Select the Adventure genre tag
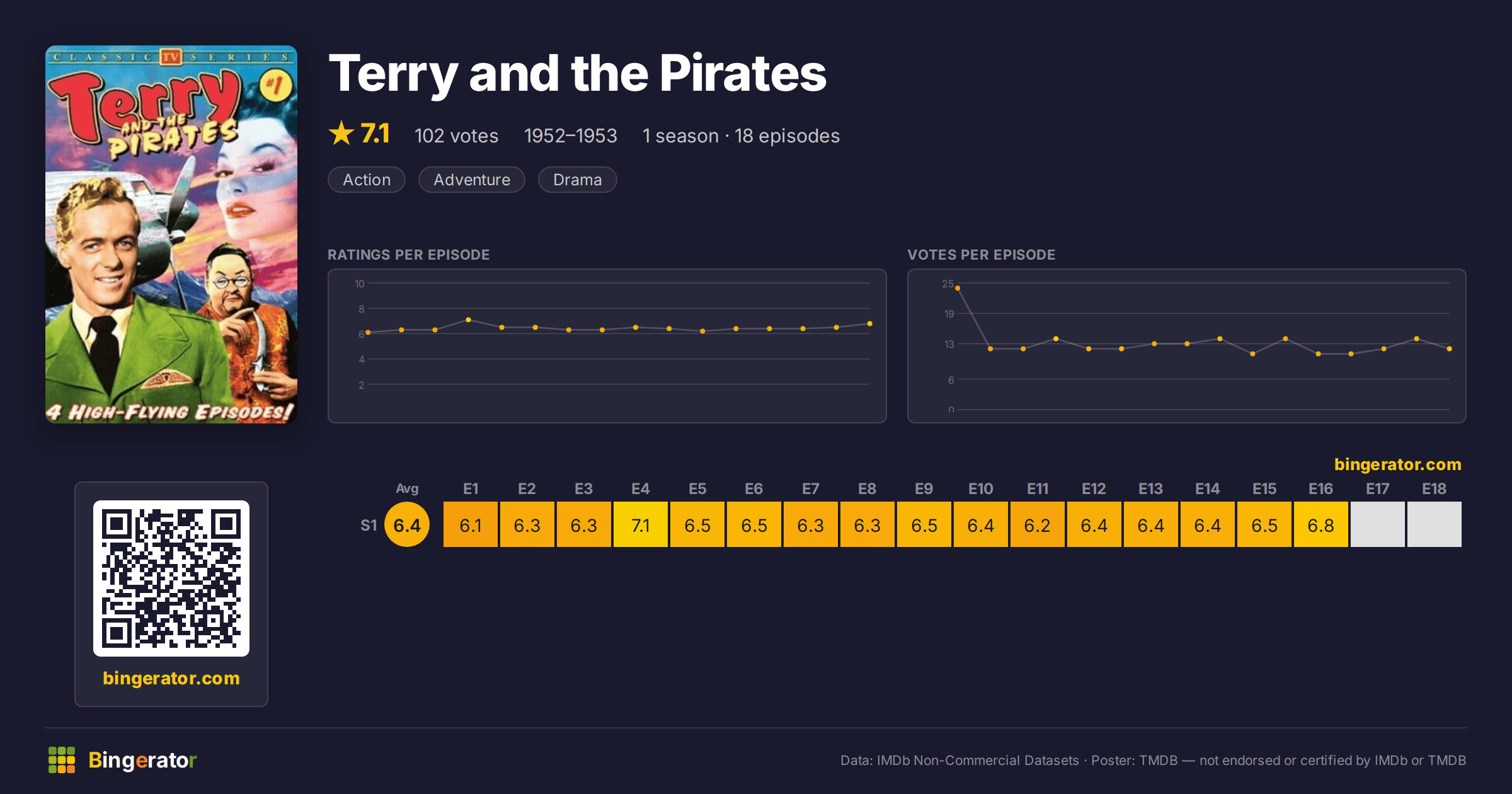This screenshot has width=1512, height=794. (472, 180)
